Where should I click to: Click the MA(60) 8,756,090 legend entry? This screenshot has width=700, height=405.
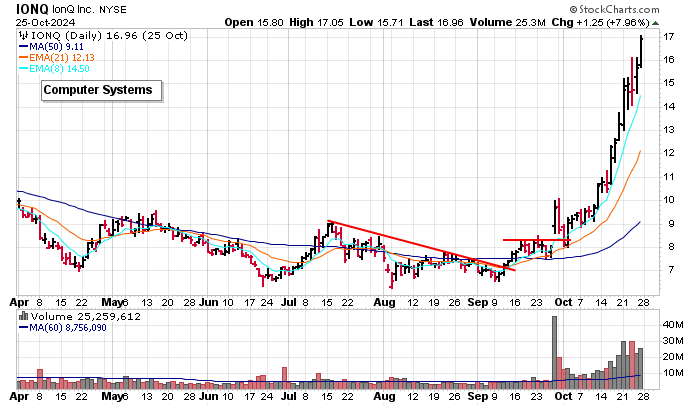[x=68, y=328]
